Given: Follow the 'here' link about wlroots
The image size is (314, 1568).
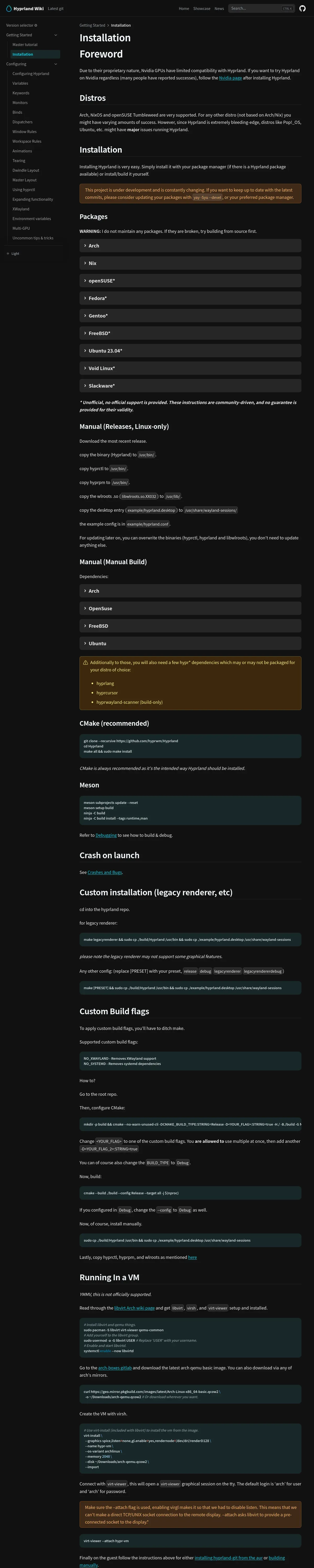Looking at the screenshot, I should click(192, 1257).
